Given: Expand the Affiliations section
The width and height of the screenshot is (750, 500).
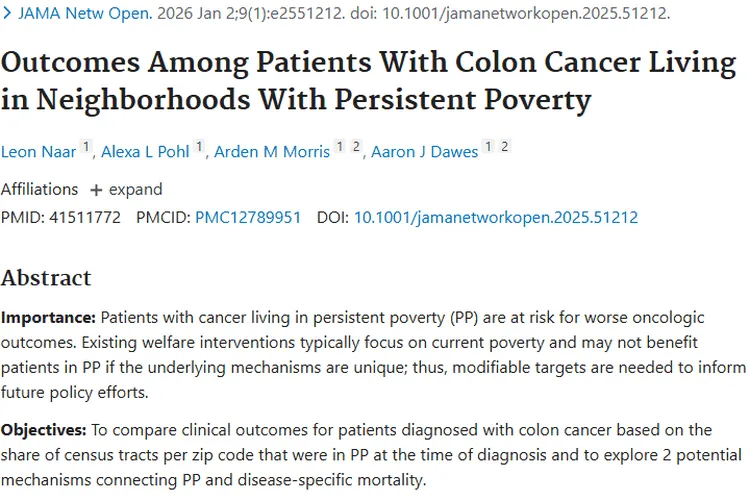Looking at the screenshot, I should click(126, 189).
